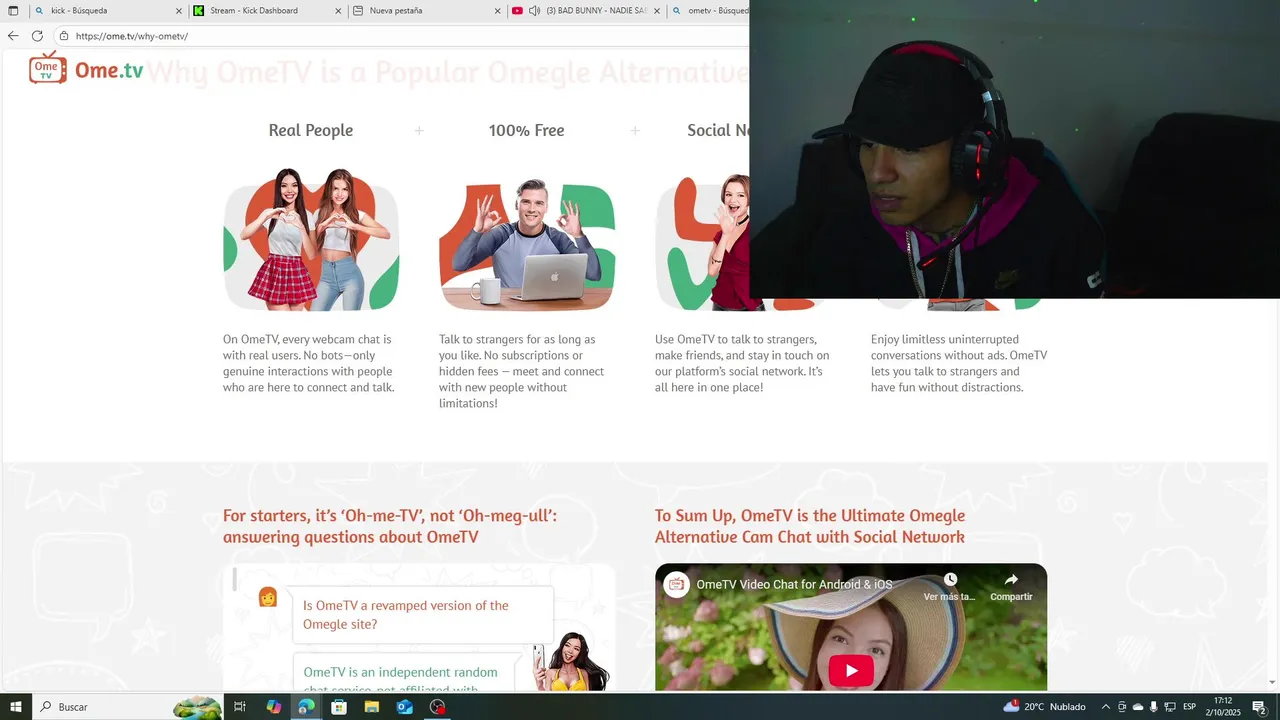Open Microsoft Store from the taskbar
The width and height of the screenshot is (1280, 720).
coord(339,707)
